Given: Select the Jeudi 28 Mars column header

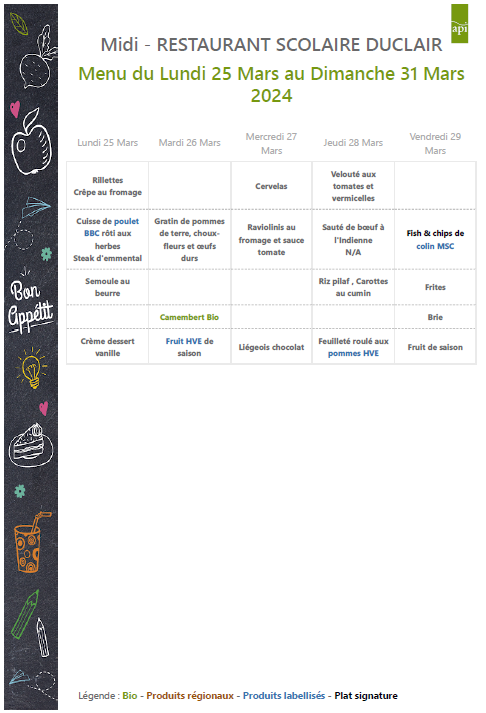Looking at the screenshot, I should (353, 143).
